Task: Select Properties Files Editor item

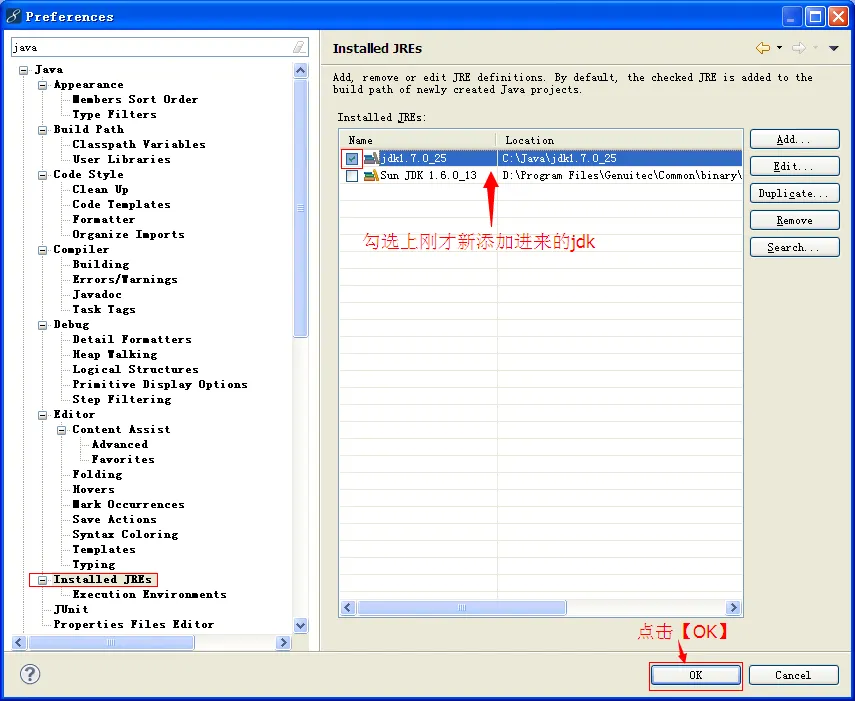Action: 134,624
